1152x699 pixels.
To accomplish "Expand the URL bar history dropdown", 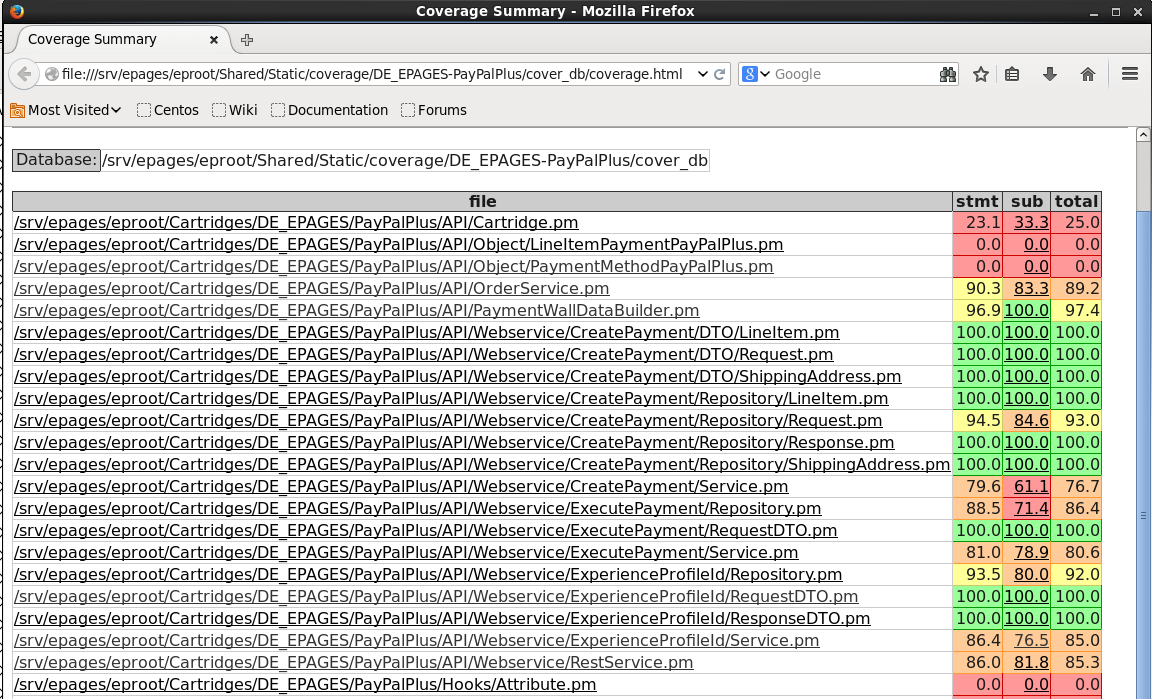I will (x=702, y=74).
